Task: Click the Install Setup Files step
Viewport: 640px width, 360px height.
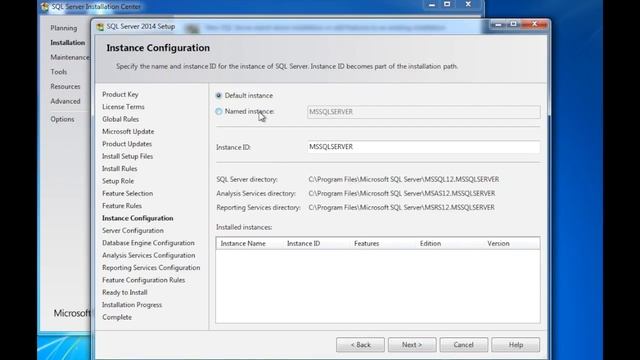Action: 127,156
